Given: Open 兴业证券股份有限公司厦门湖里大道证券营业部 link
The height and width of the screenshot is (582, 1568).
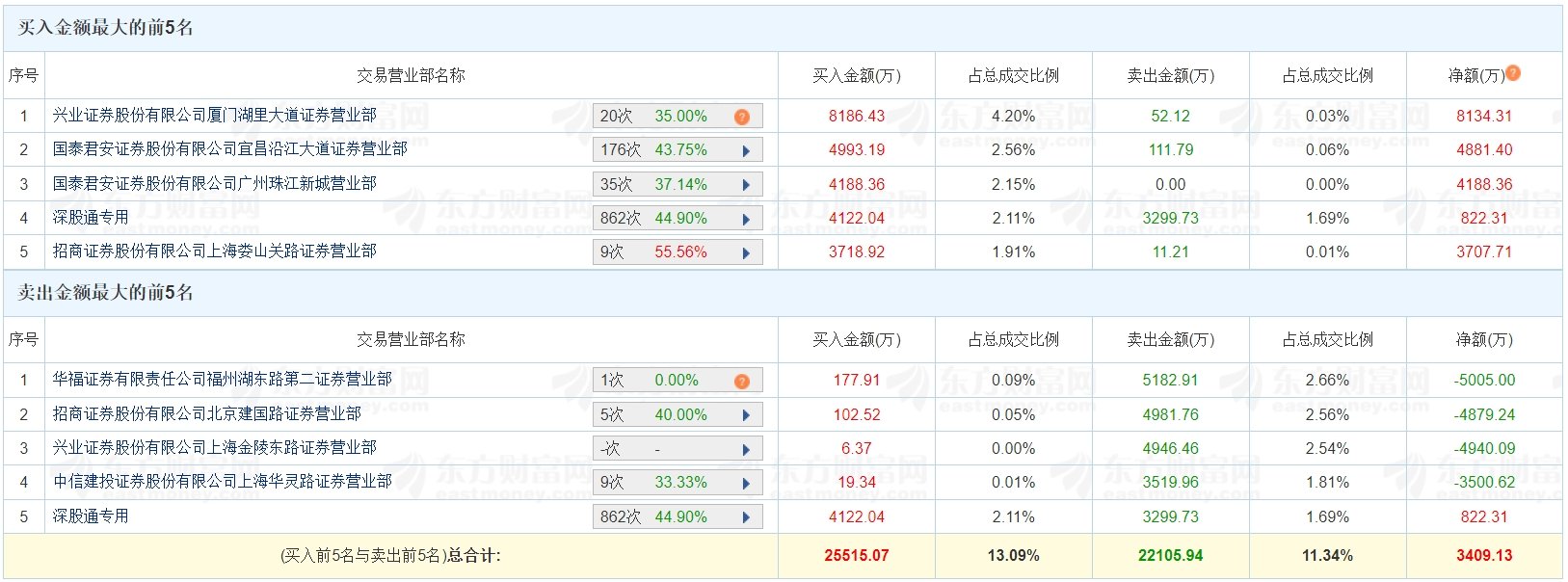Looking at the screenshot, I should point(214,116).
